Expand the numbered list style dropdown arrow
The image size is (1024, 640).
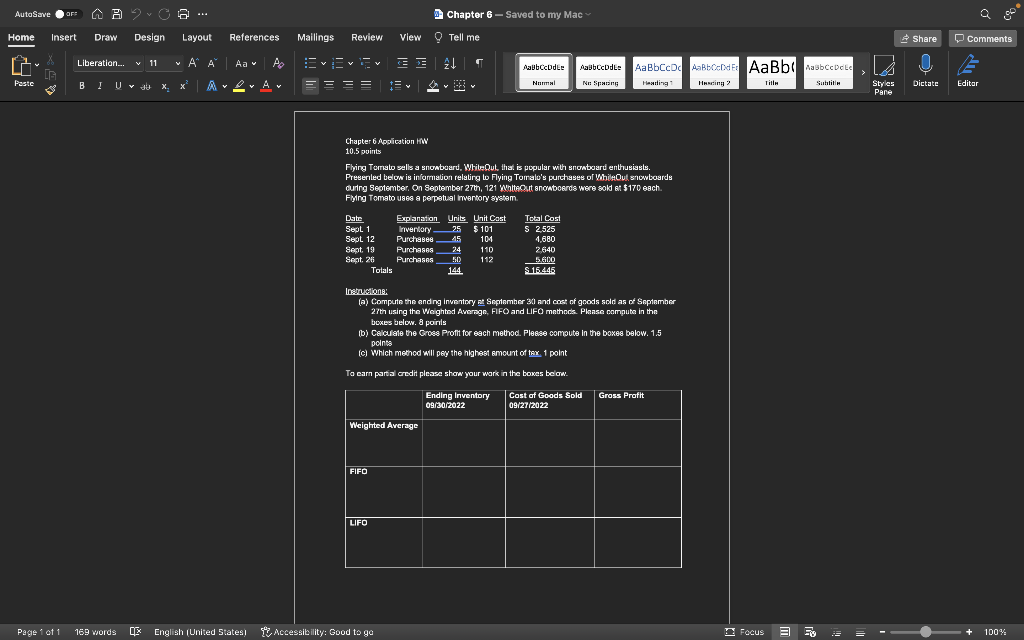[x=351, y=63]
